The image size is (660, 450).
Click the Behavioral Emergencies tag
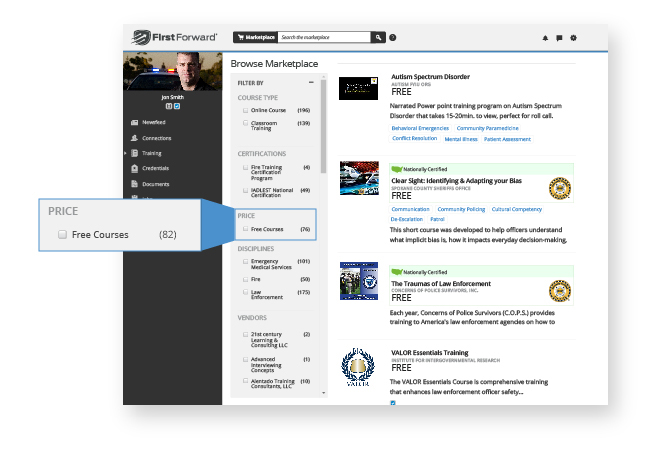click(x=420, y=128)
